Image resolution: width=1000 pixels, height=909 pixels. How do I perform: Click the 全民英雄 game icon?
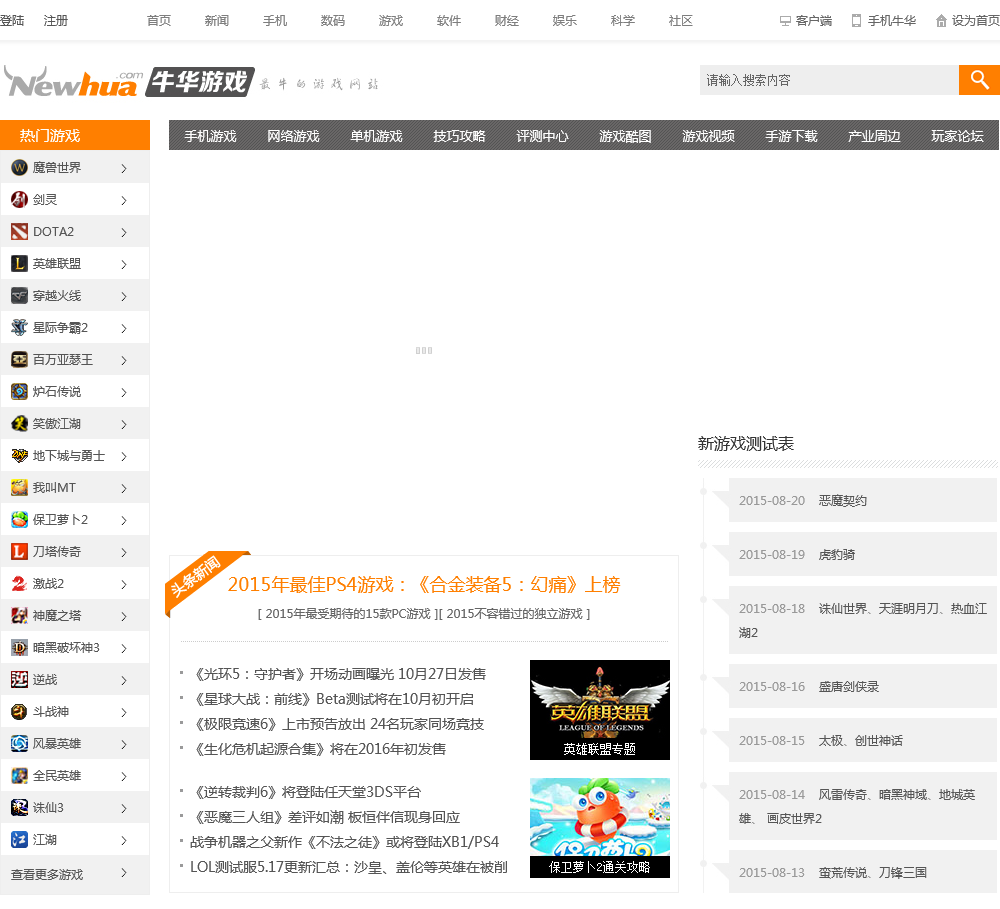(x=20, y=776)
